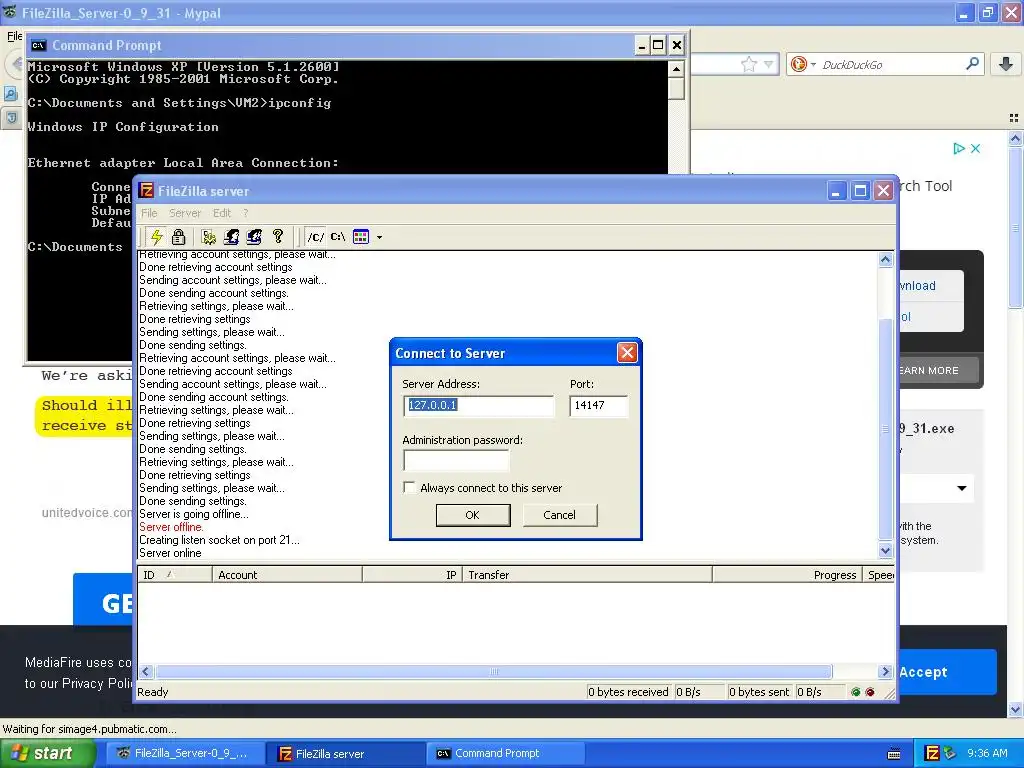
Task: Click the search magnifier icon in browser
Action: tap(972, 63)
